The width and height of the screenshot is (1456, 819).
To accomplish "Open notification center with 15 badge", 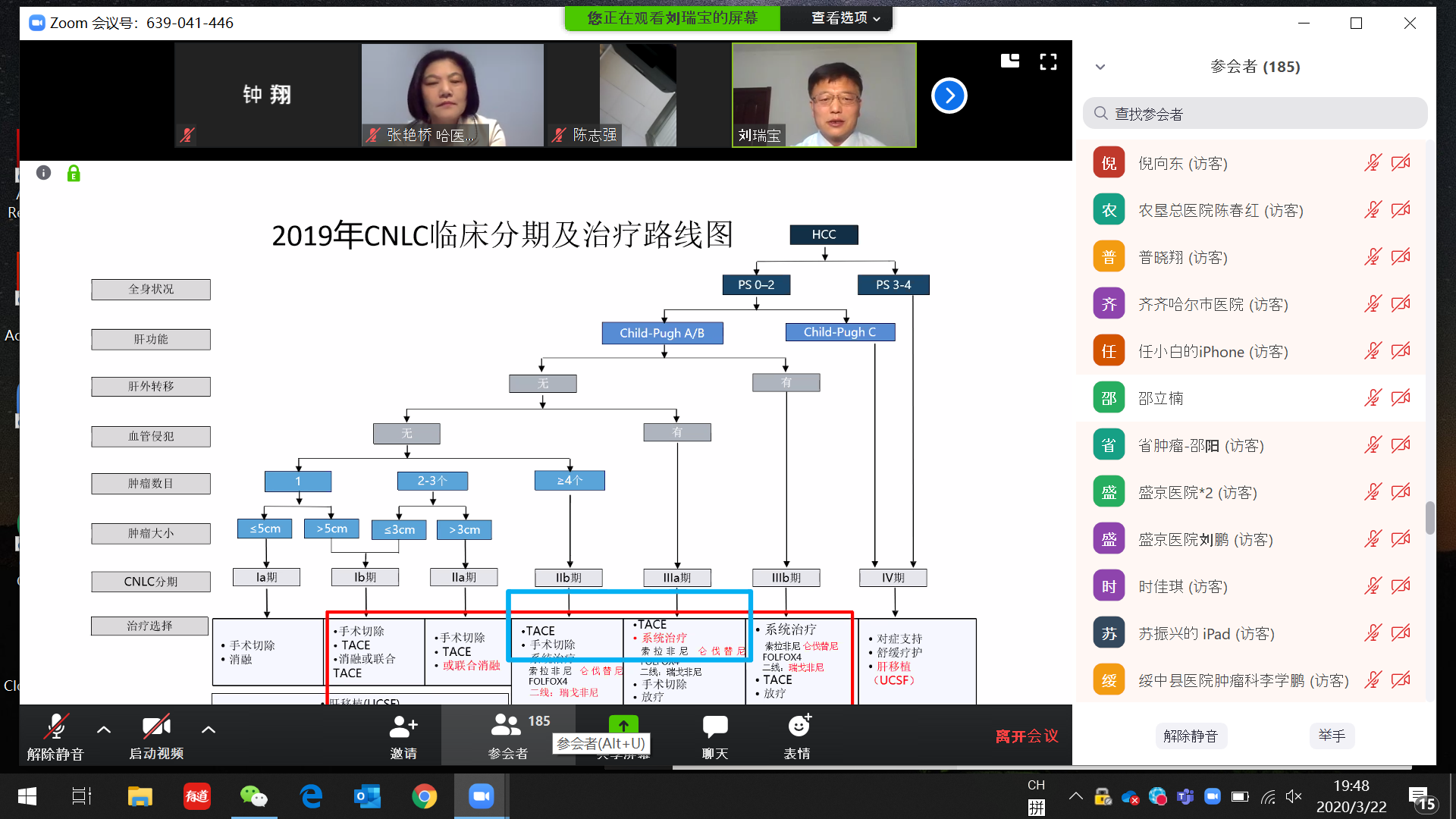I will (1422, 799).
